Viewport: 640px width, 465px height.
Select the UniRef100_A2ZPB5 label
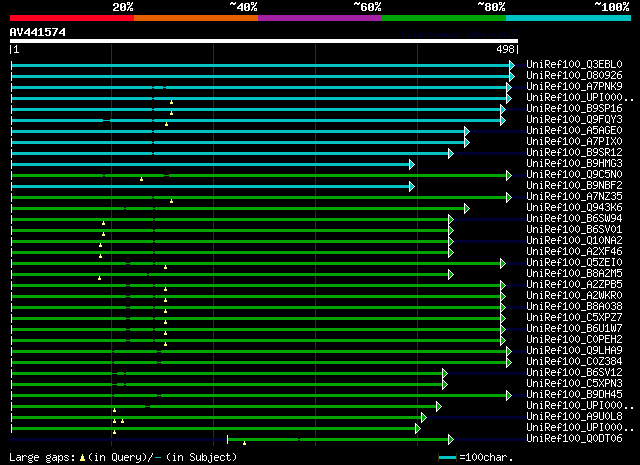point(574,285)
